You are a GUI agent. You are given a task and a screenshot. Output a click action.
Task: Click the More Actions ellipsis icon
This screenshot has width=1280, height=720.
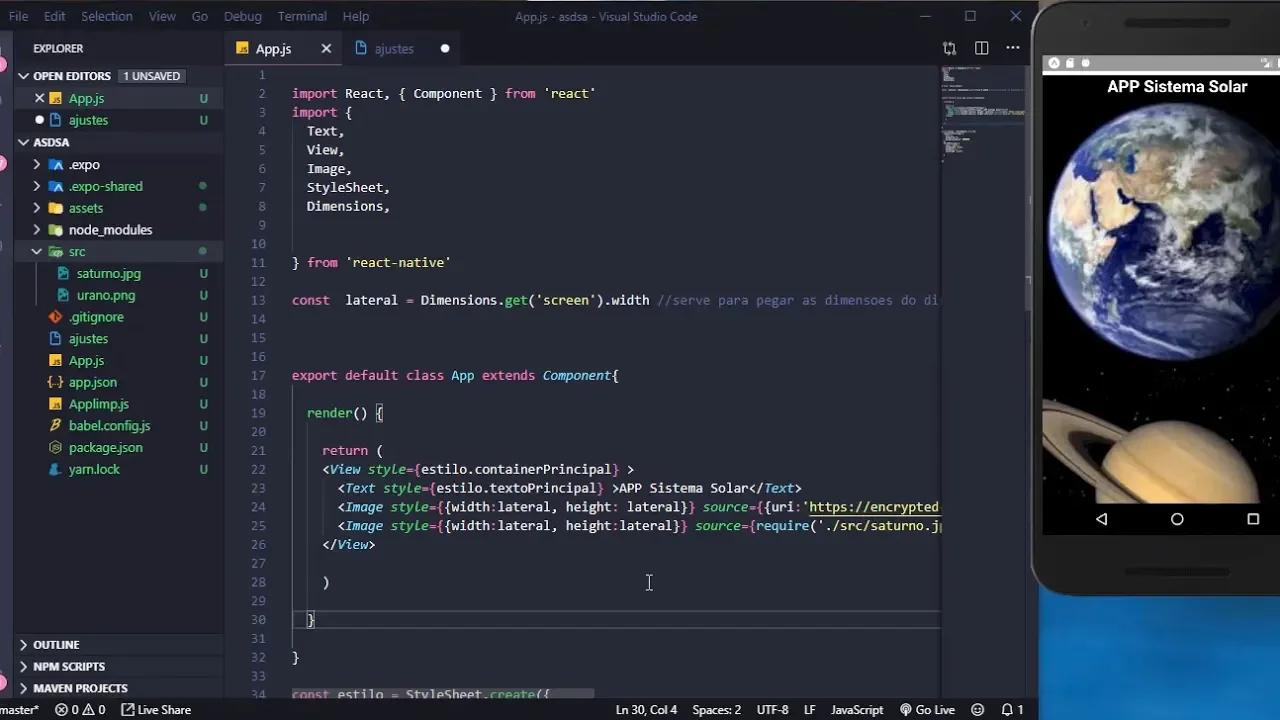coord(1012,47)
